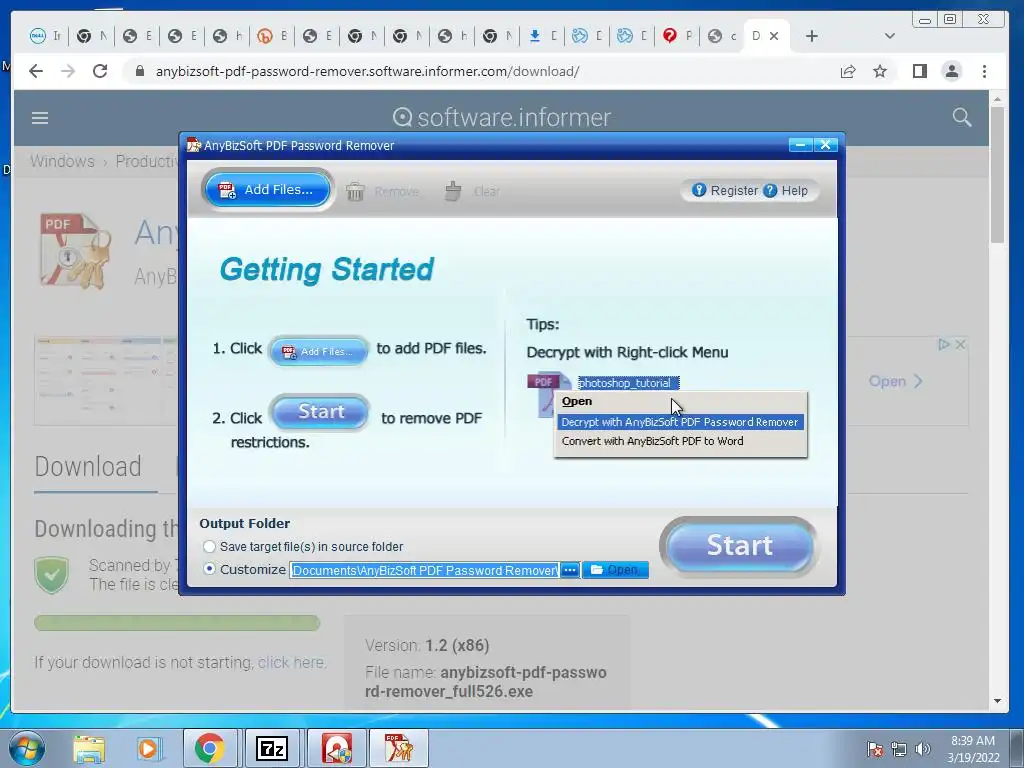Click the output folder path field
1024x768 pixels.
coord(424,570)
